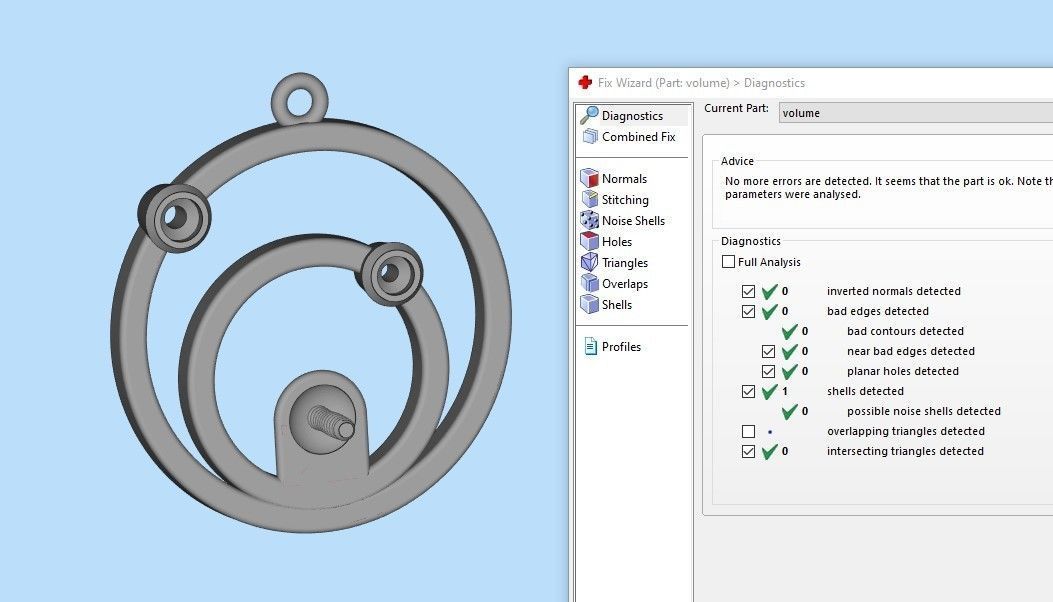This screenshot has height=602, width=1053.
Task: Go to the Noise Shells section label
Action: (633, 220)
